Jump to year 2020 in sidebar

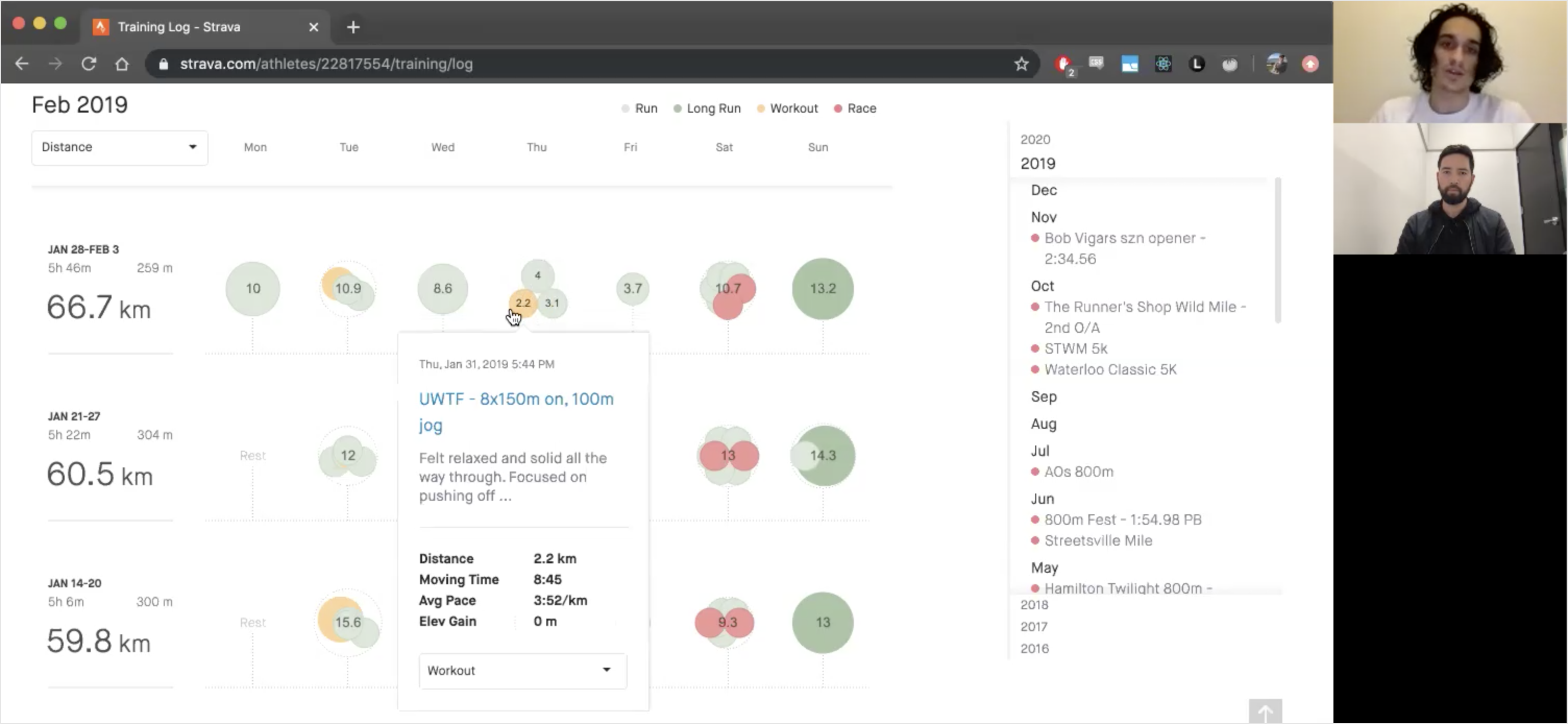point(1035,139)
